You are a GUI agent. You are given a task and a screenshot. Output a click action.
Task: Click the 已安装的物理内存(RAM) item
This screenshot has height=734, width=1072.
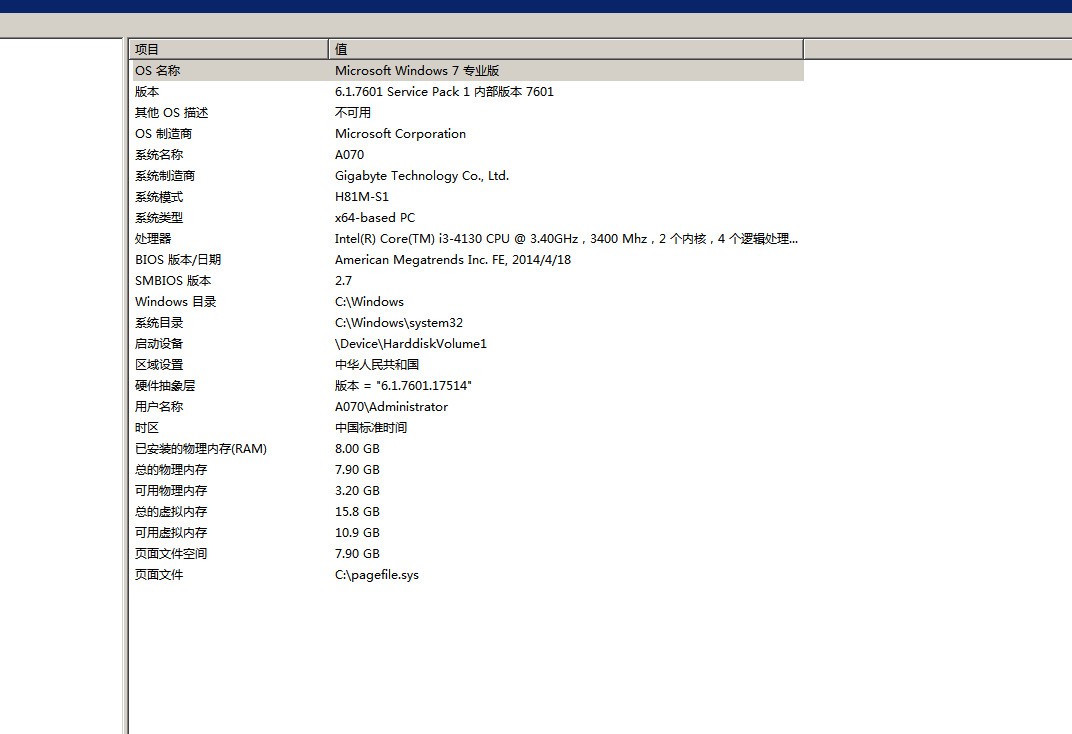(x=200, y=449)
